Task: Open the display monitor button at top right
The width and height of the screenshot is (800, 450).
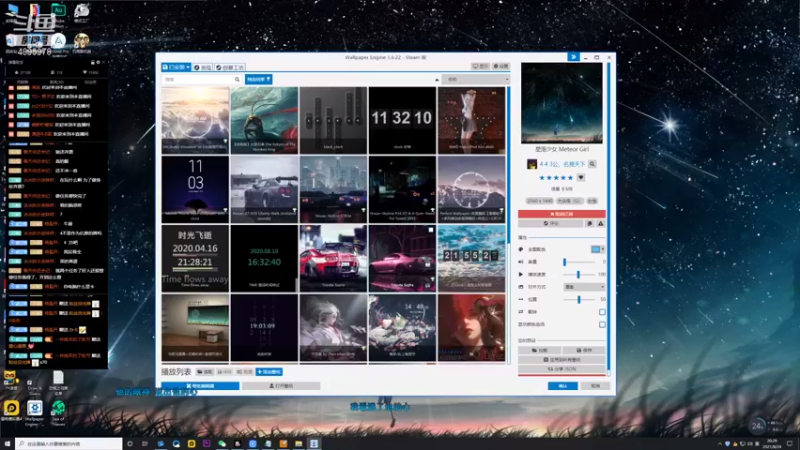Action: (480, 66)
